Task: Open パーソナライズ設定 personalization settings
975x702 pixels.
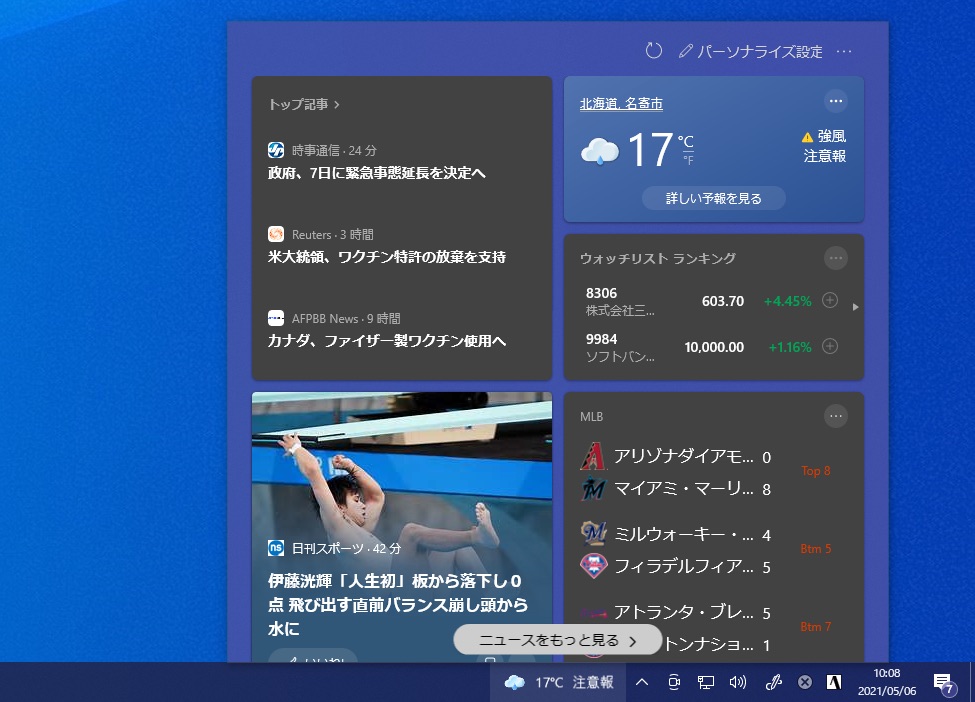Action: [x=751, y=52]
